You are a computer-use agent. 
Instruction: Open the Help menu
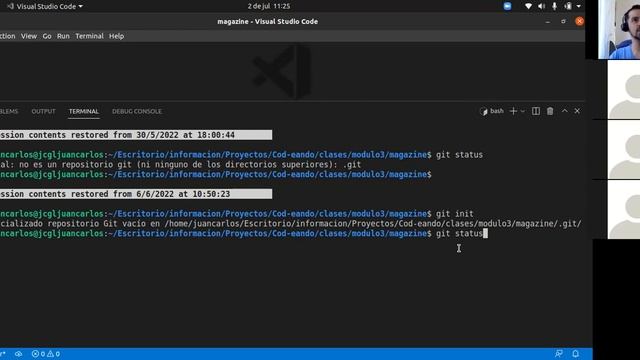[x=116, y=36]
